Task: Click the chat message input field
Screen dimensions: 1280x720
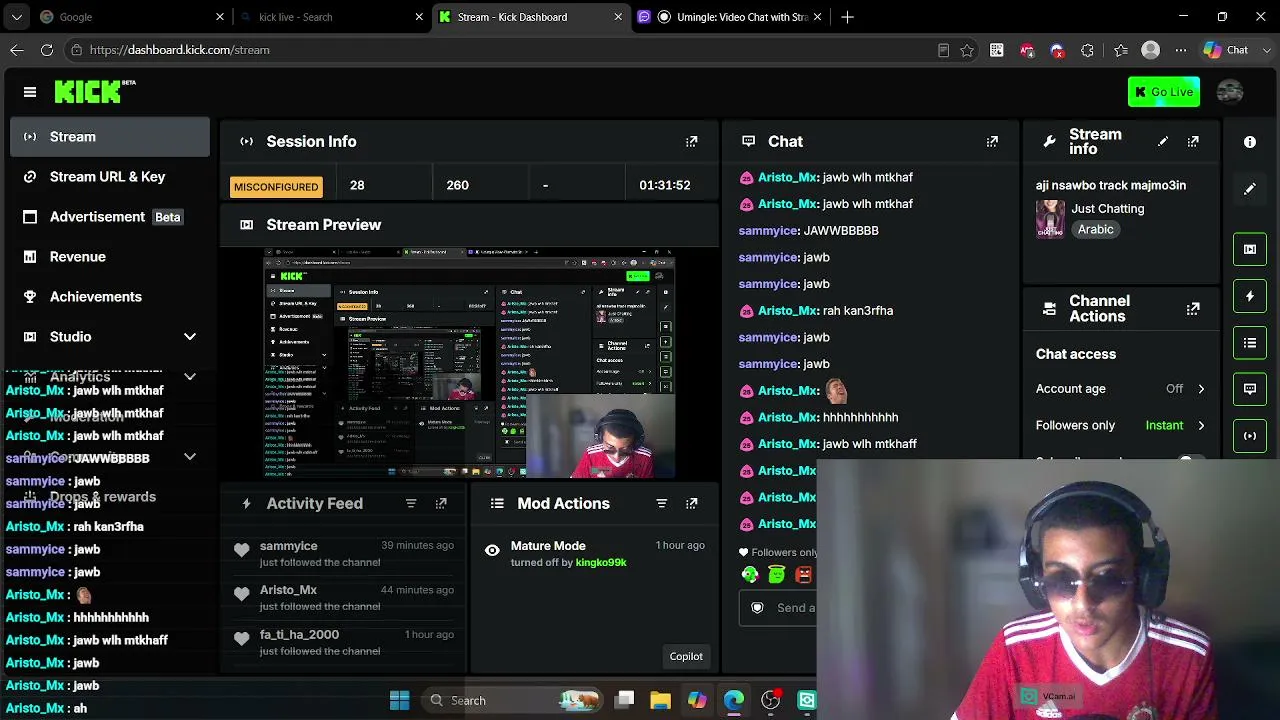Action: click(x=778, y=608)
